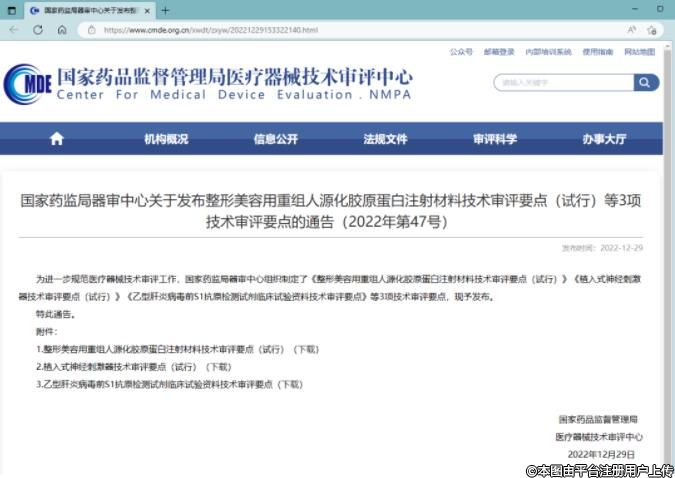Go back using browser back arrow

click(x=13, y=30)
